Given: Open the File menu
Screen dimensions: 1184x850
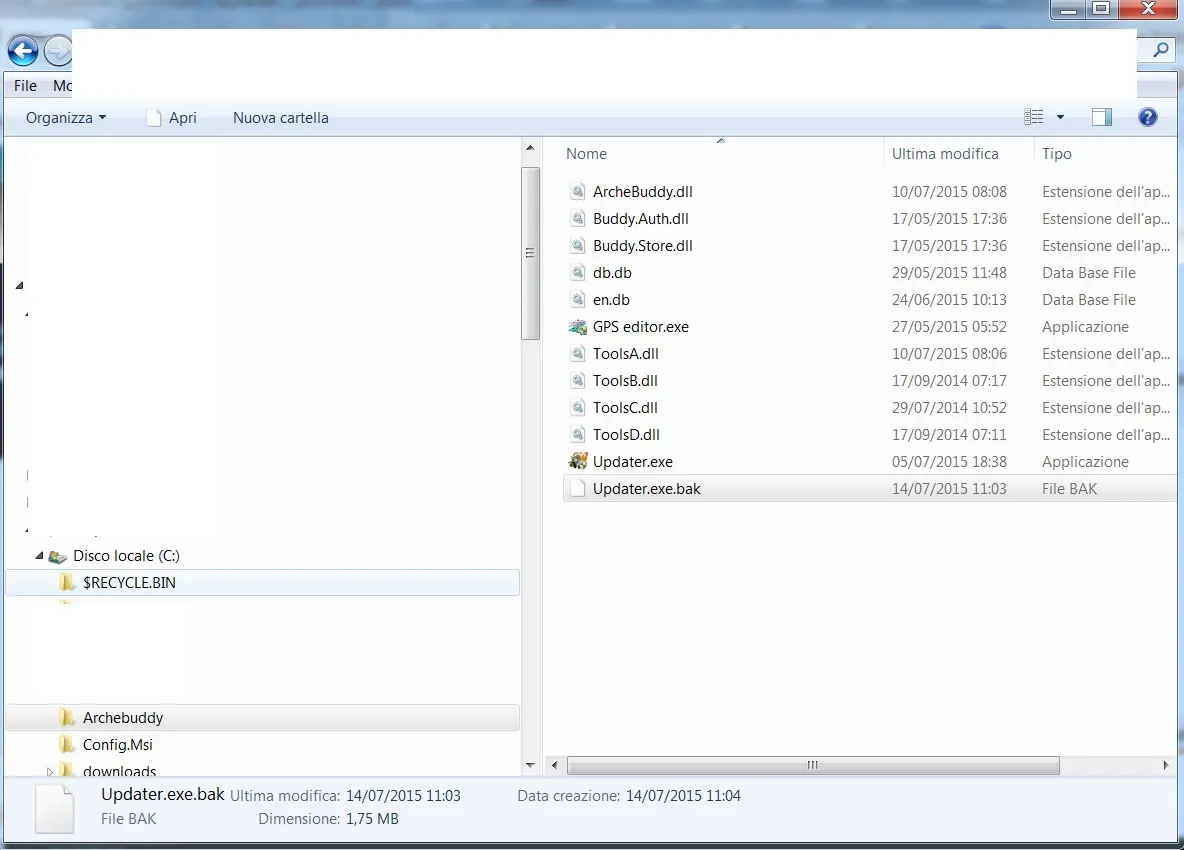Looking at the screenshot, I should coord(25,86).
